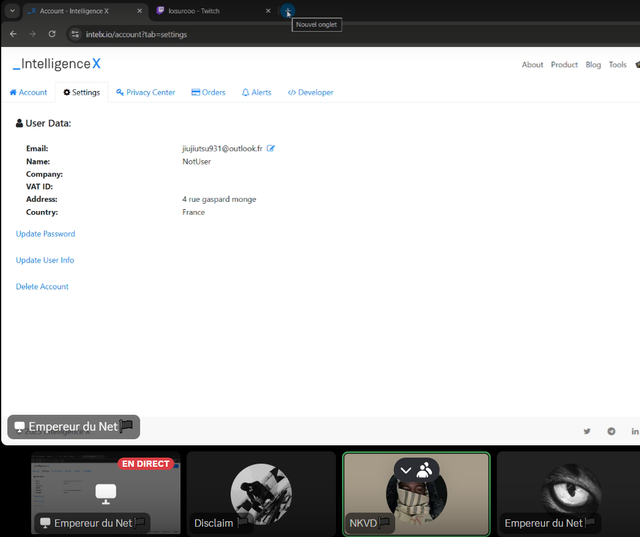Image resolution: width=640 pixels, height=537 pixels.
Task: Click the edit email pencil icon
Action: (271, 148)
